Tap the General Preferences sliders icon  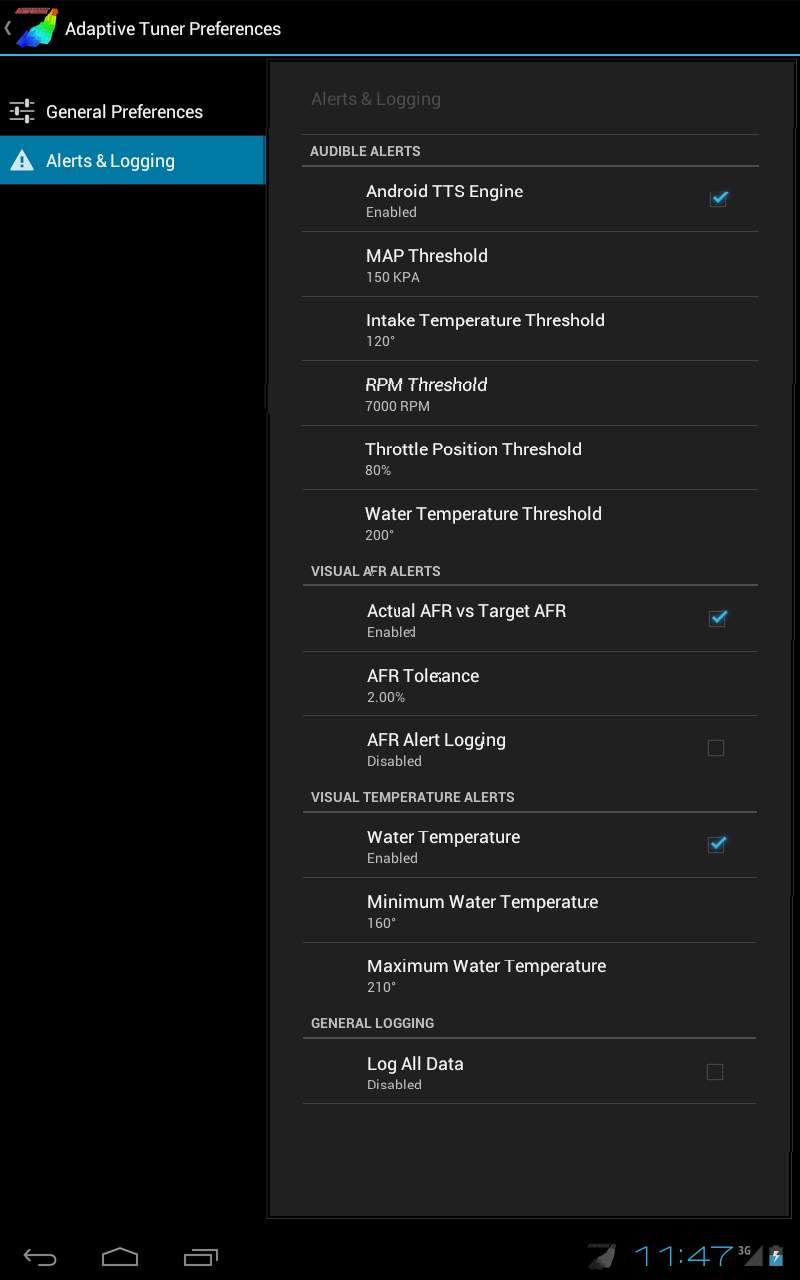click(x=22, y=111)
